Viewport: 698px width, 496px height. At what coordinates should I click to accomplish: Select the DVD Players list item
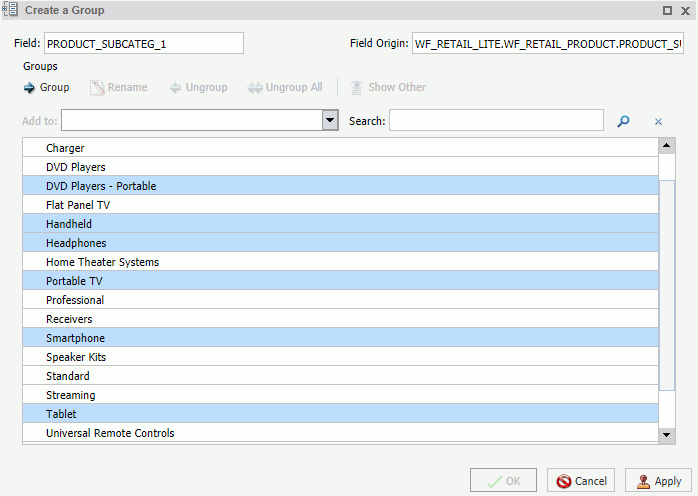click(341, 167)
